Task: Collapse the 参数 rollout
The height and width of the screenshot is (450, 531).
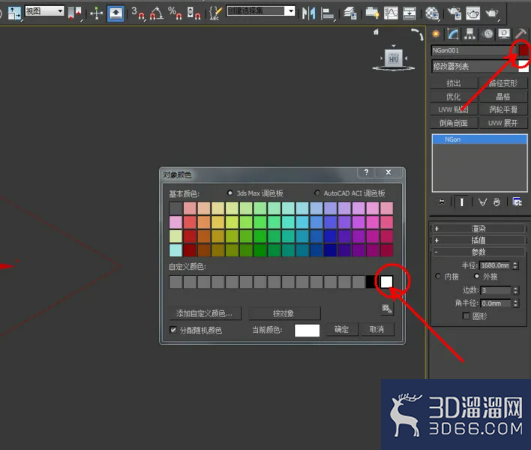Action: point(478,252)
